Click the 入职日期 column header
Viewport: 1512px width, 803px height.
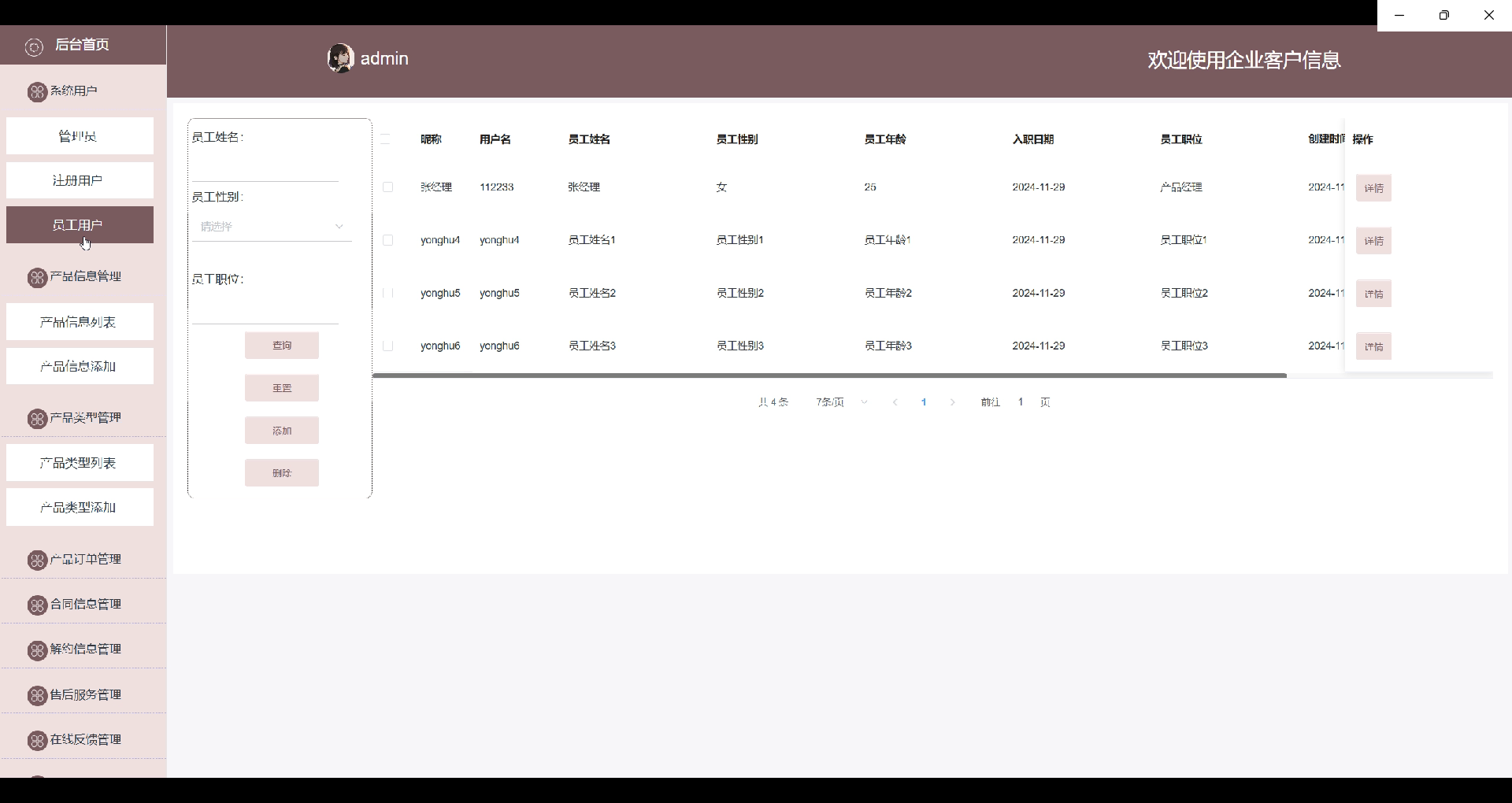click(x=1033, y=139)
